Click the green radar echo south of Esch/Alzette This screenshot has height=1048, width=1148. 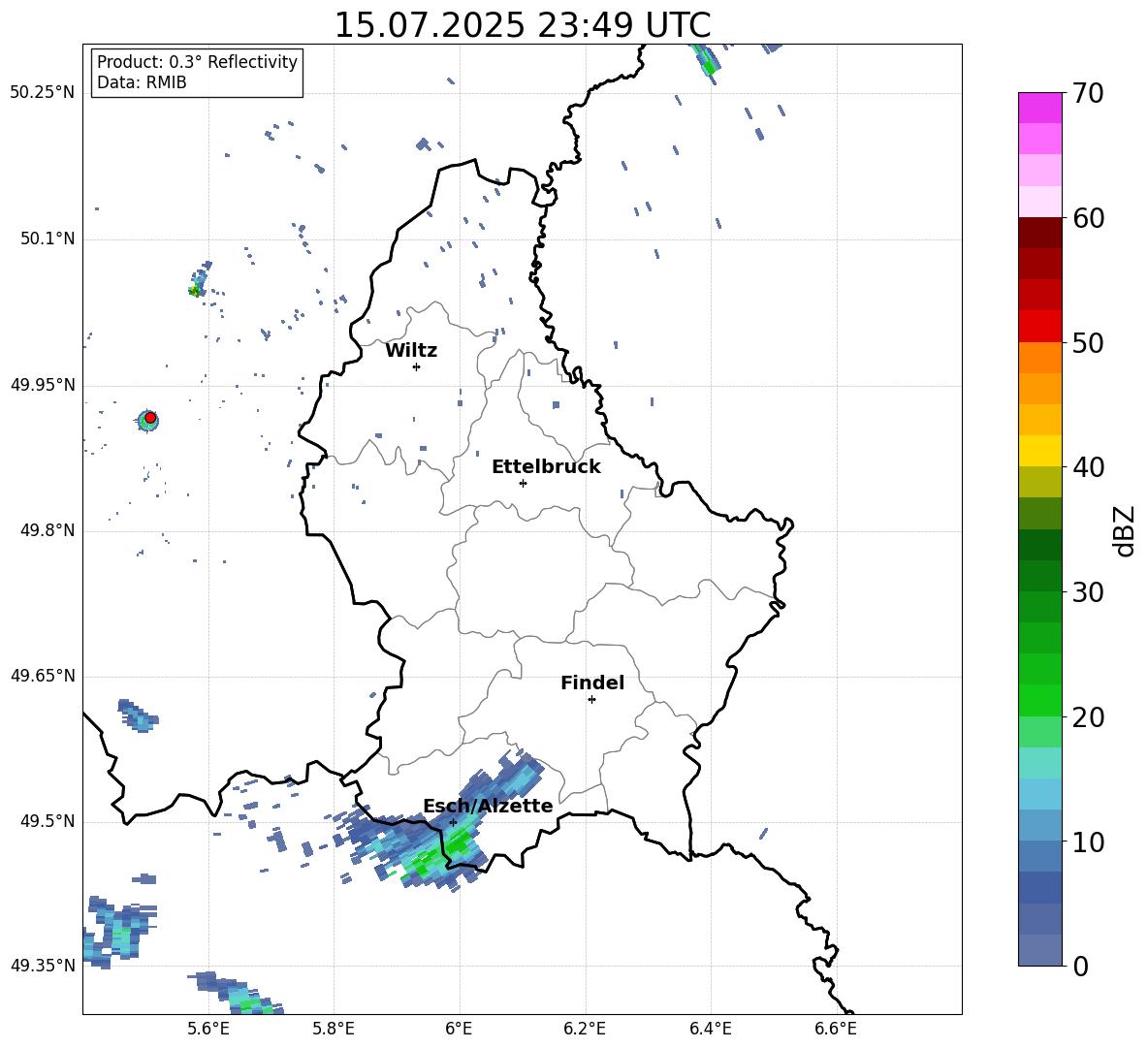tap(438, 856)
